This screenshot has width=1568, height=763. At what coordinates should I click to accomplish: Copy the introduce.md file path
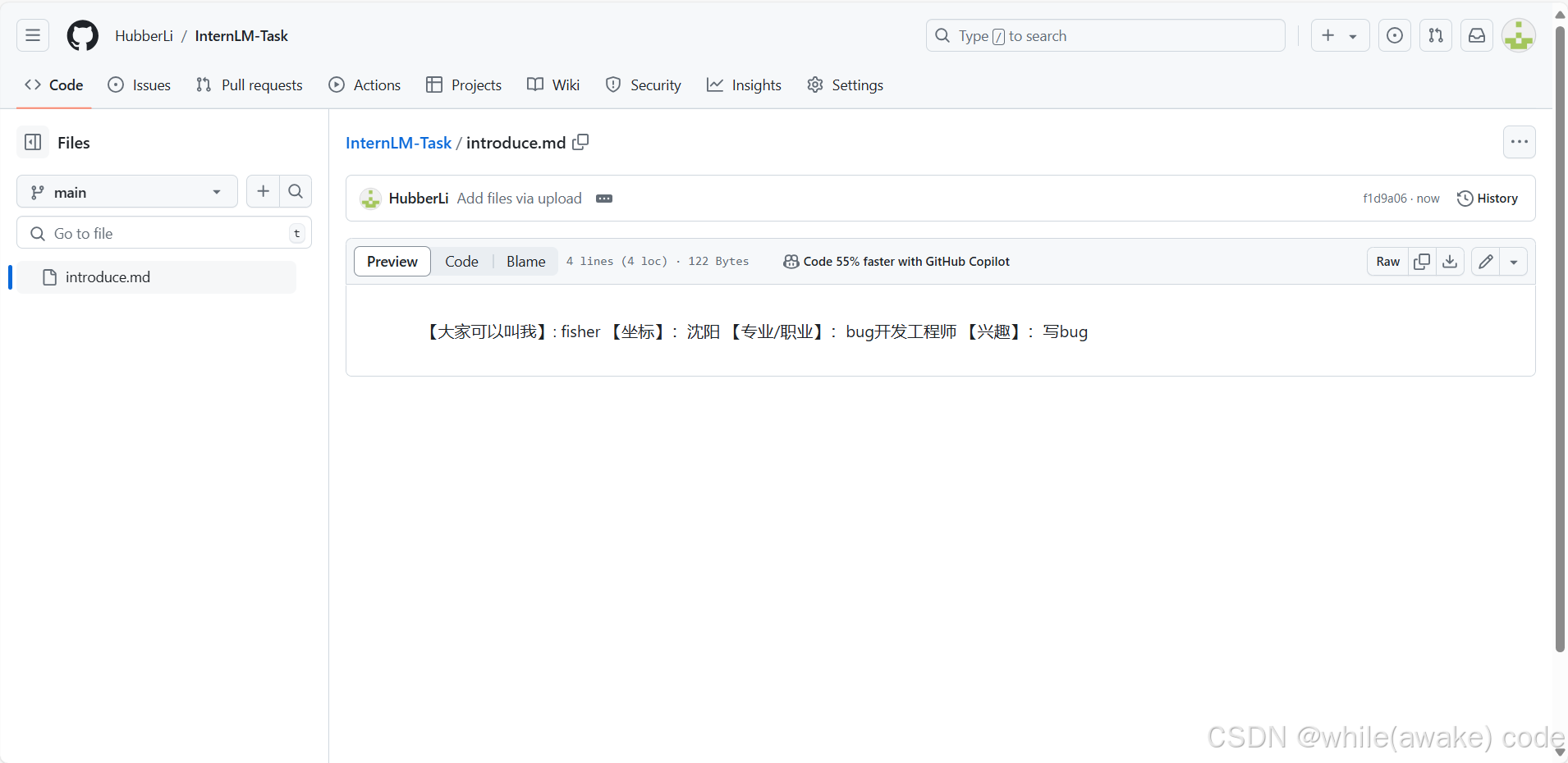tap(580, 142)
